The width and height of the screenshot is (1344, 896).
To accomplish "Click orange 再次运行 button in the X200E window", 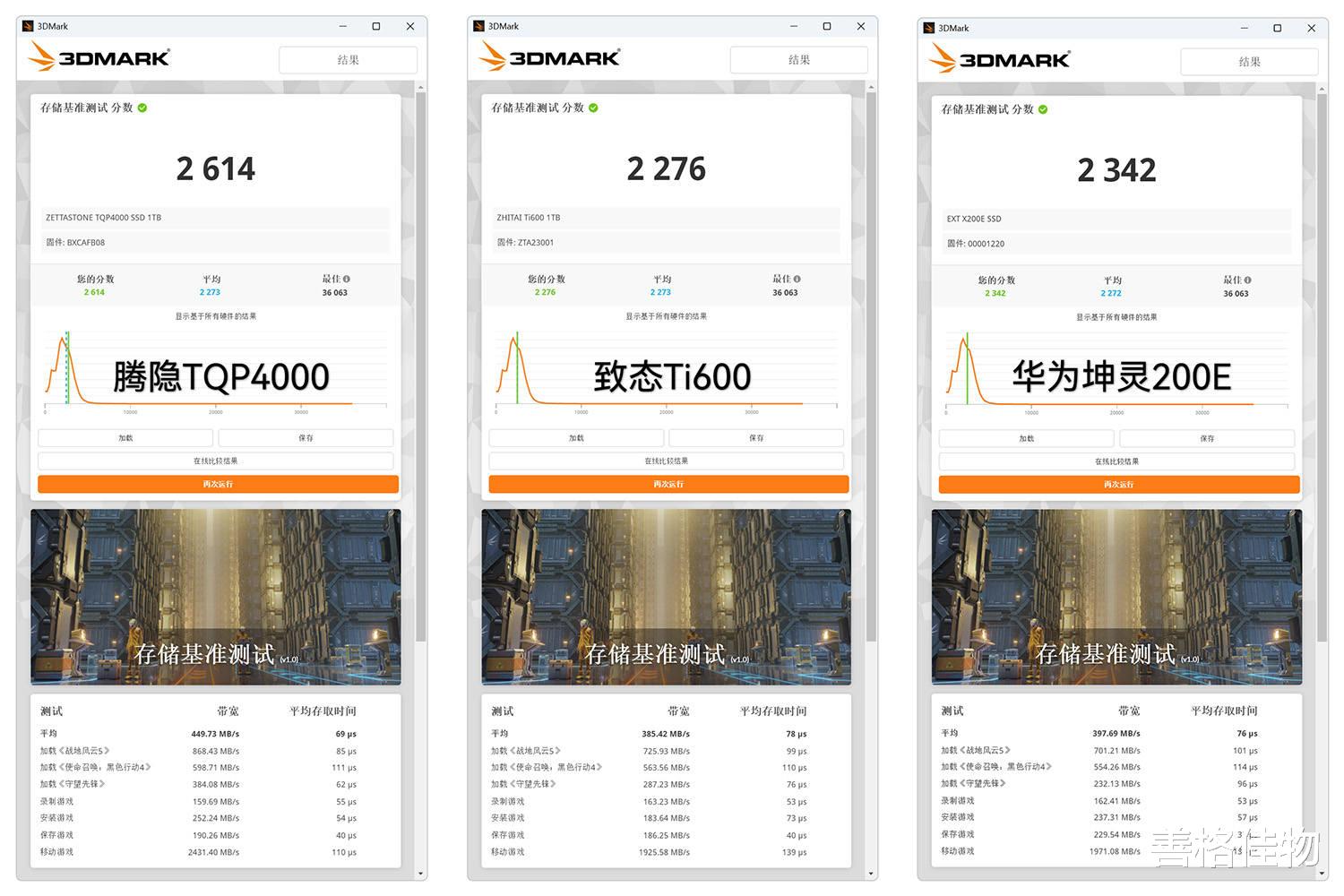I will pos(1119,485).
